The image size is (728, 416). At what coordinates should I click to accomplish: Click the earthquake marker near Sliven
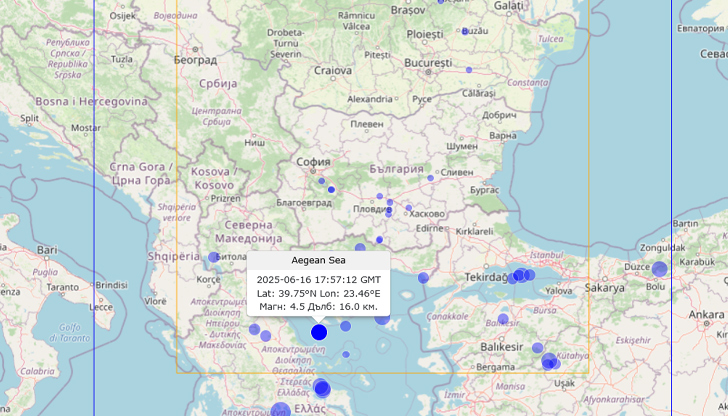coord(431,178)
